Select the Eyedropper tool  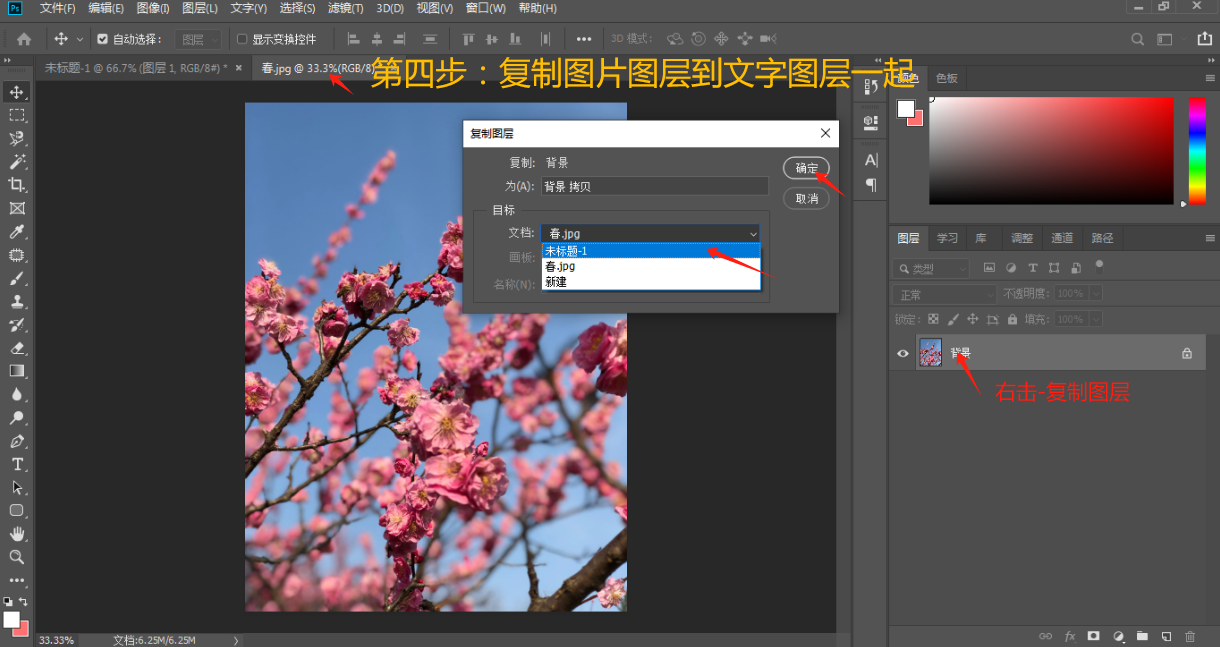17,232
